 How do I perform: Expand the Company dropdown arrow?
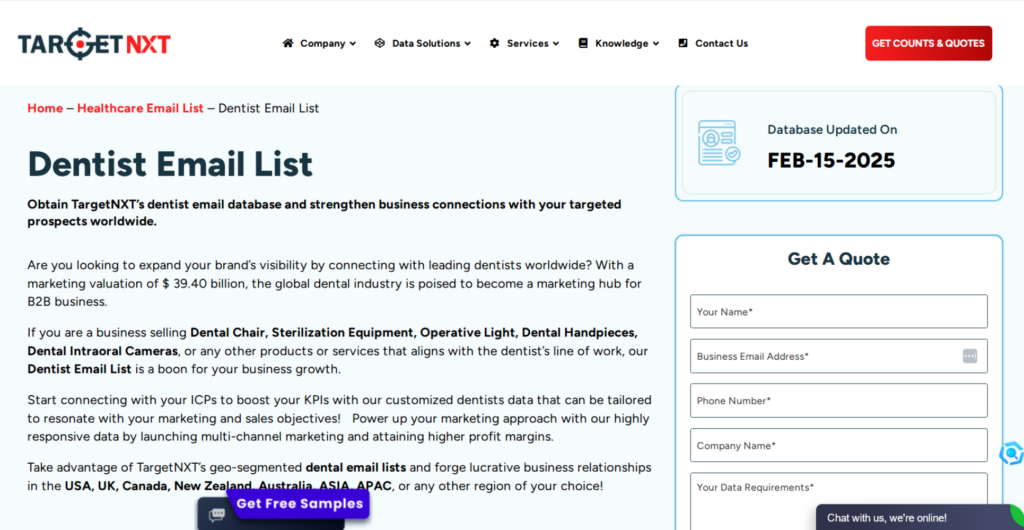(353, 44)
